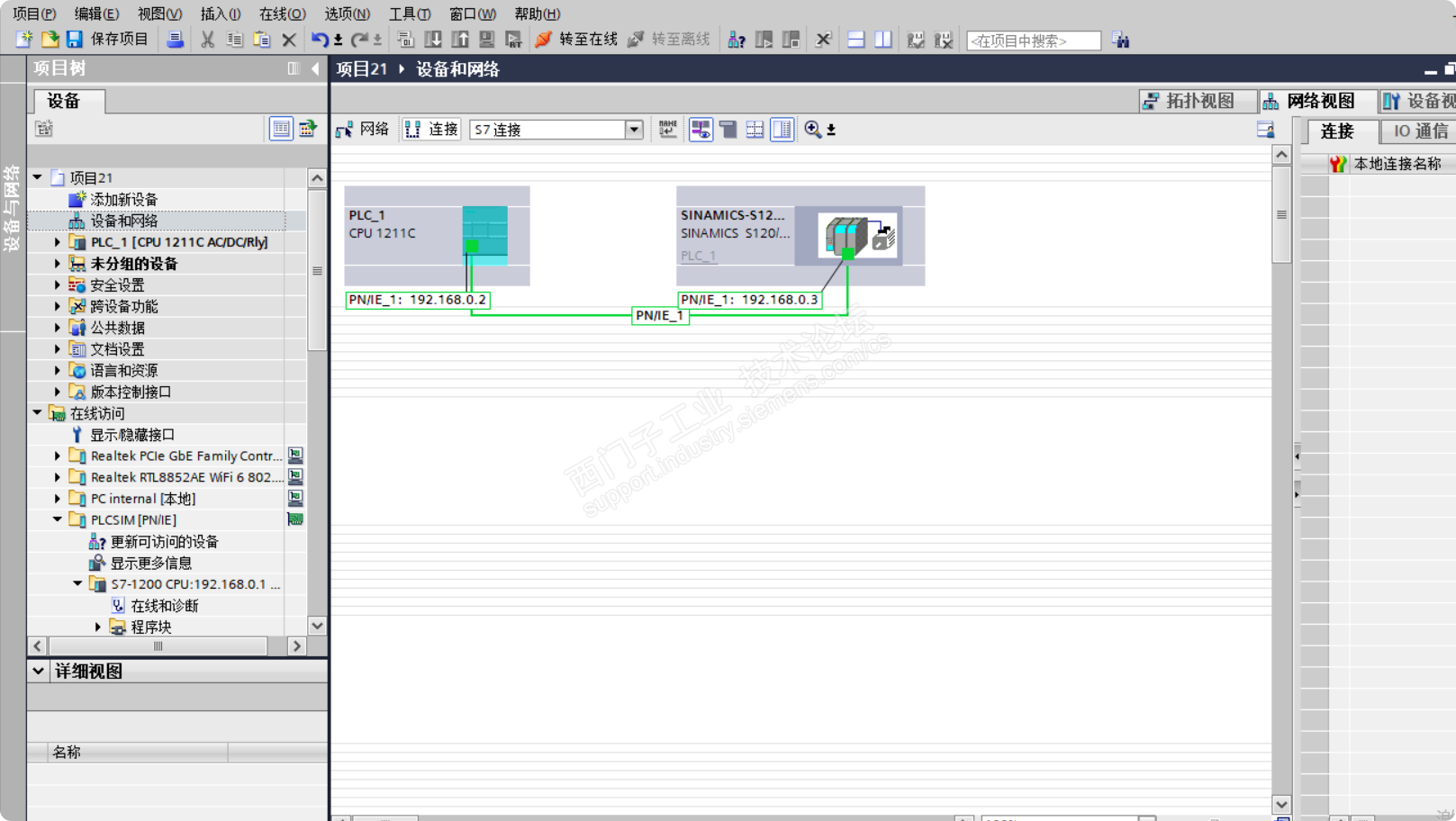1456x821 pixels.
Task: Collapse the PLCSIM [PN/IE] node
Action: (58, 519)
